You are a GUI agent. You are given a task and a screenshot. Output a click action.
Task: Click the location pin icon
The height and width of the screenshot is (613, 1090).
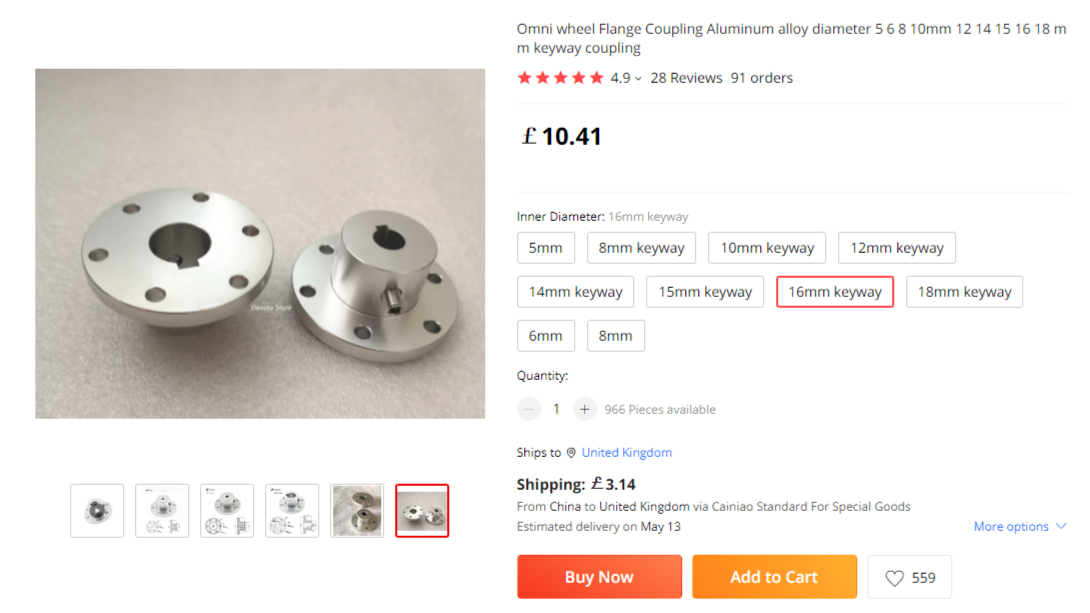pos(571,453)
